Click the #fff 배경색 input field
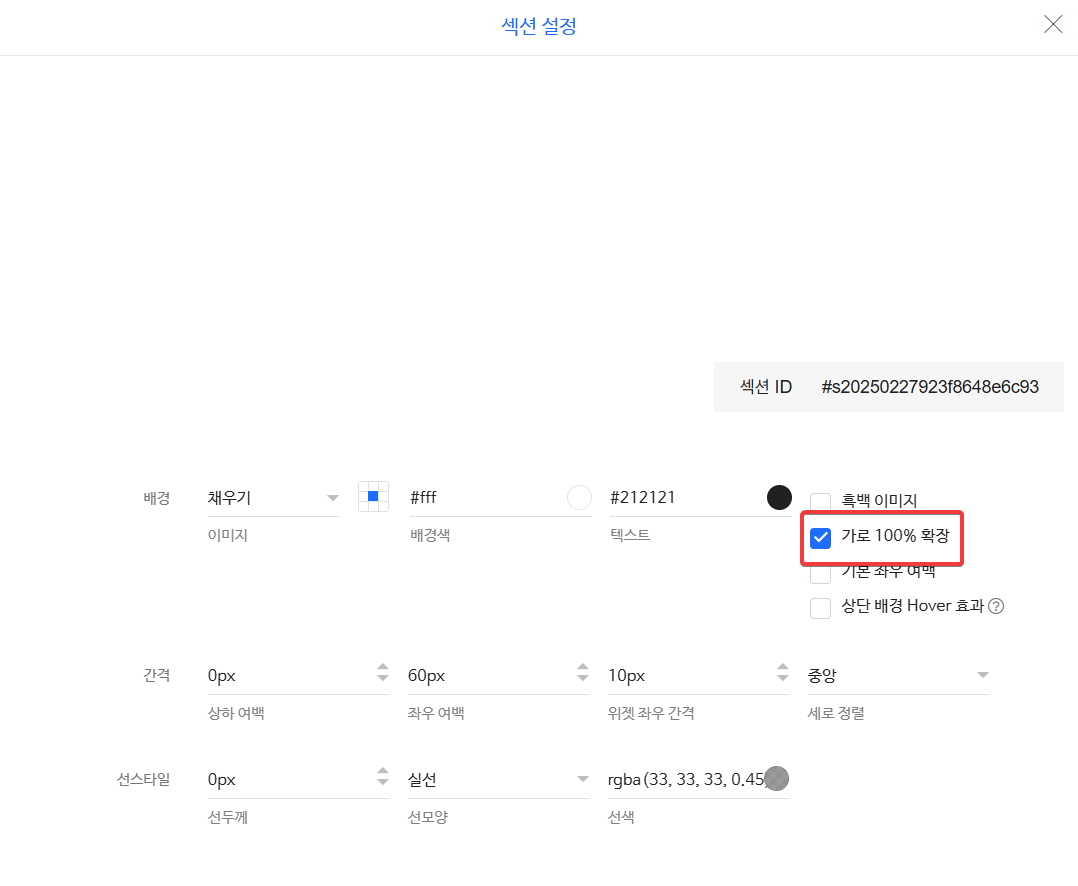The image size is (1078, 886). (x=484, y=497)
